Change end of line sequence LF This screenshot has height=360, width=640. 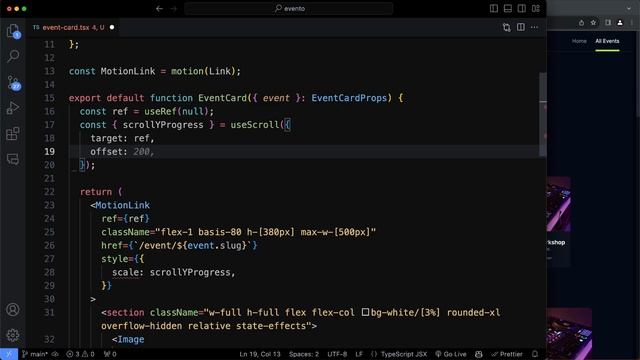(359, 354)
